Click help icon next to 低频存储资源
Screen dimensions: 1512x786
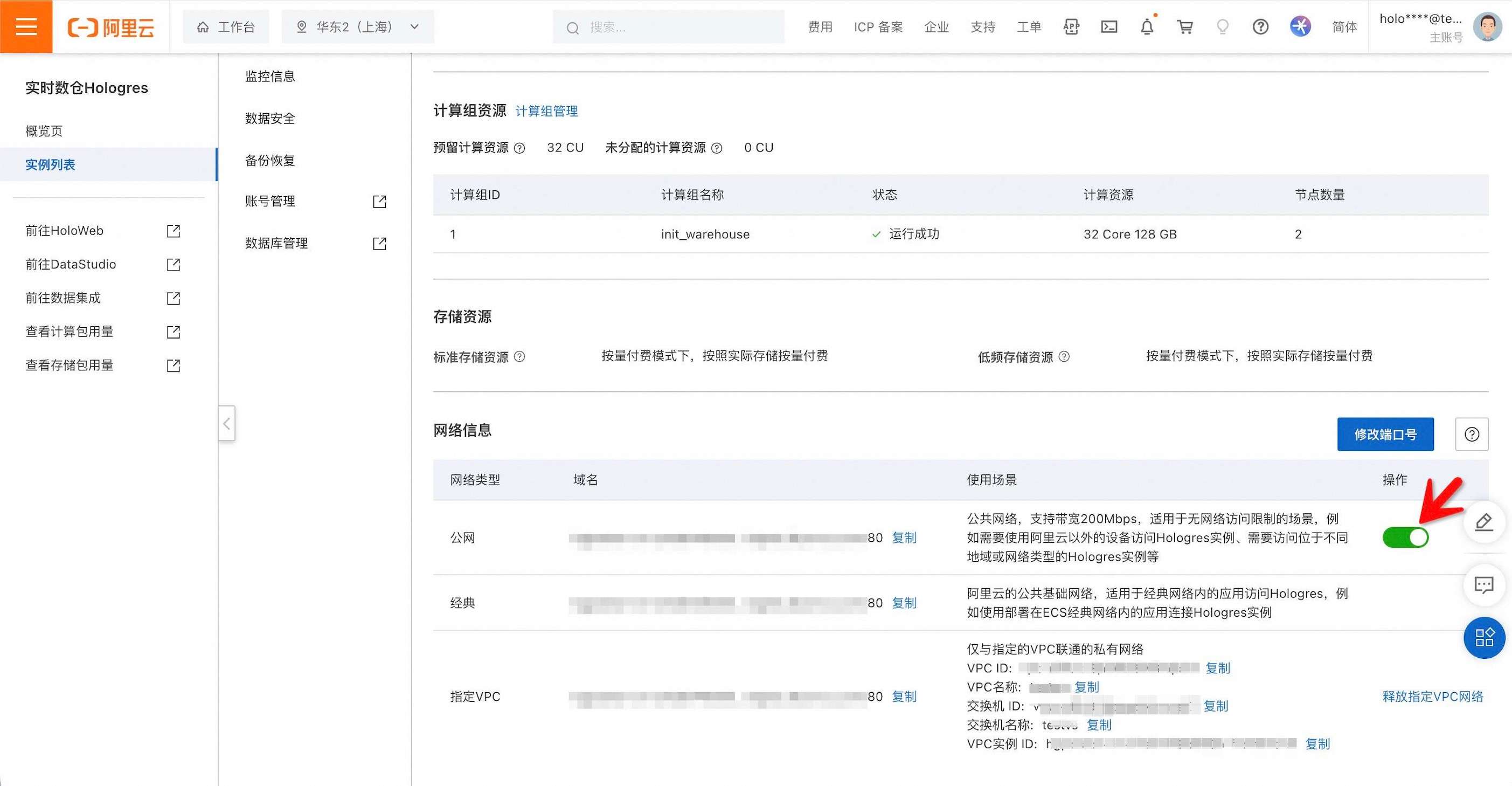click(1064, 356)
